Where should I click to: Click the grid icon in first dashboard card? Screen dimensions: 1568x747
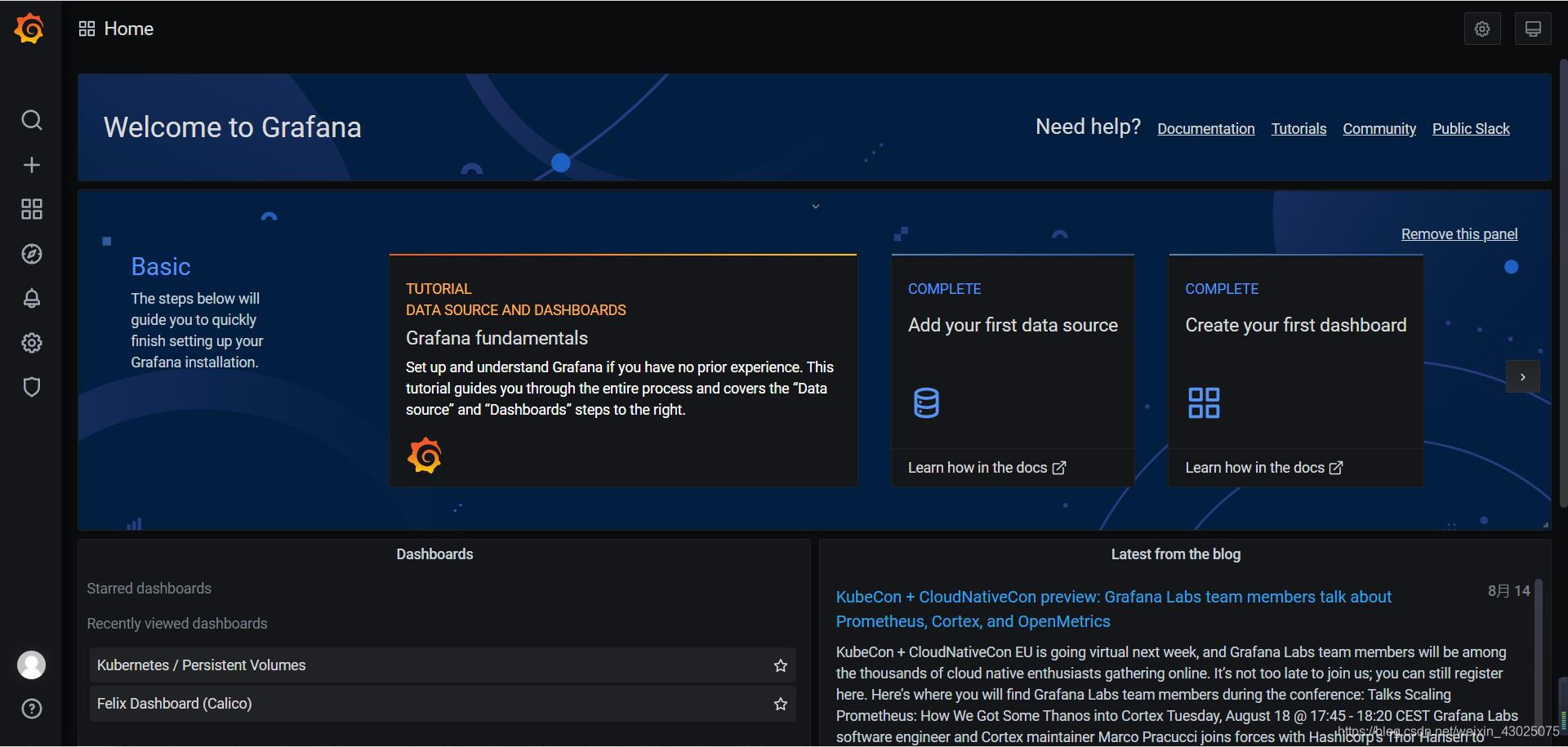pyautogui.click(x=1204, y=402)
